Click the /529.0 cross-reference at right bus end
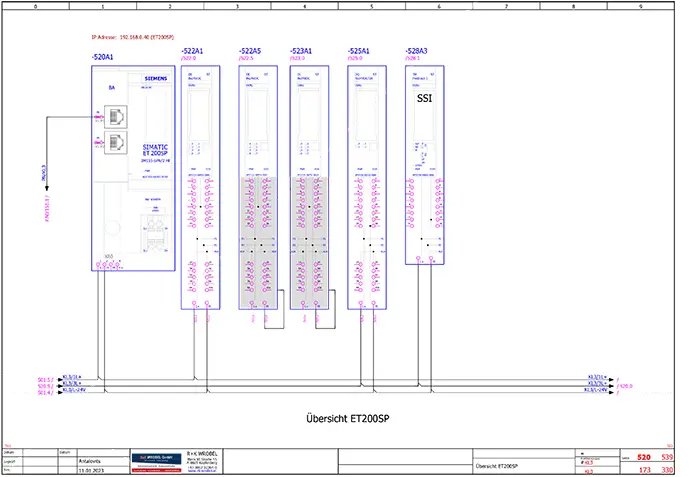Viewport: 700px width, 477px height. (x=626, y=385)
